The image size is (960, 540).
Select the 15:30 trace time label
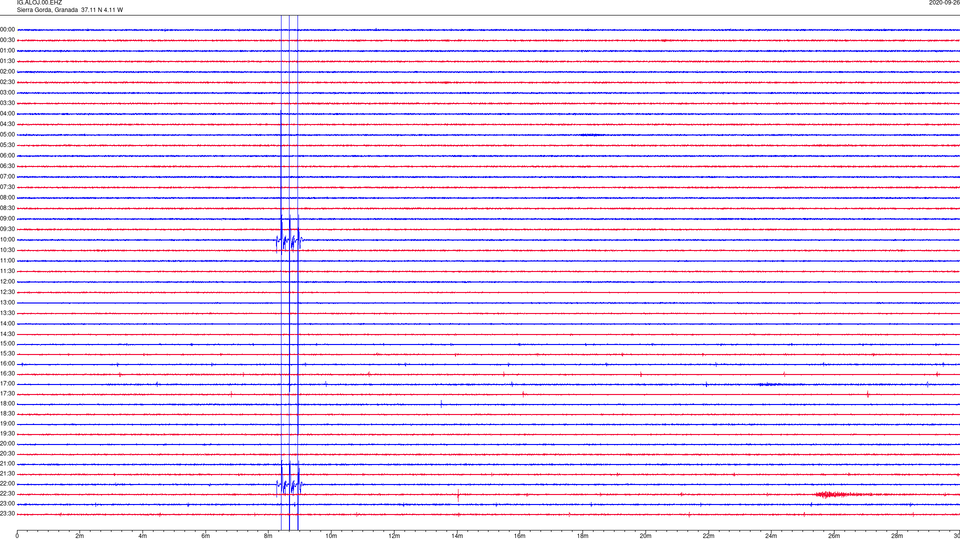[8, 353]
